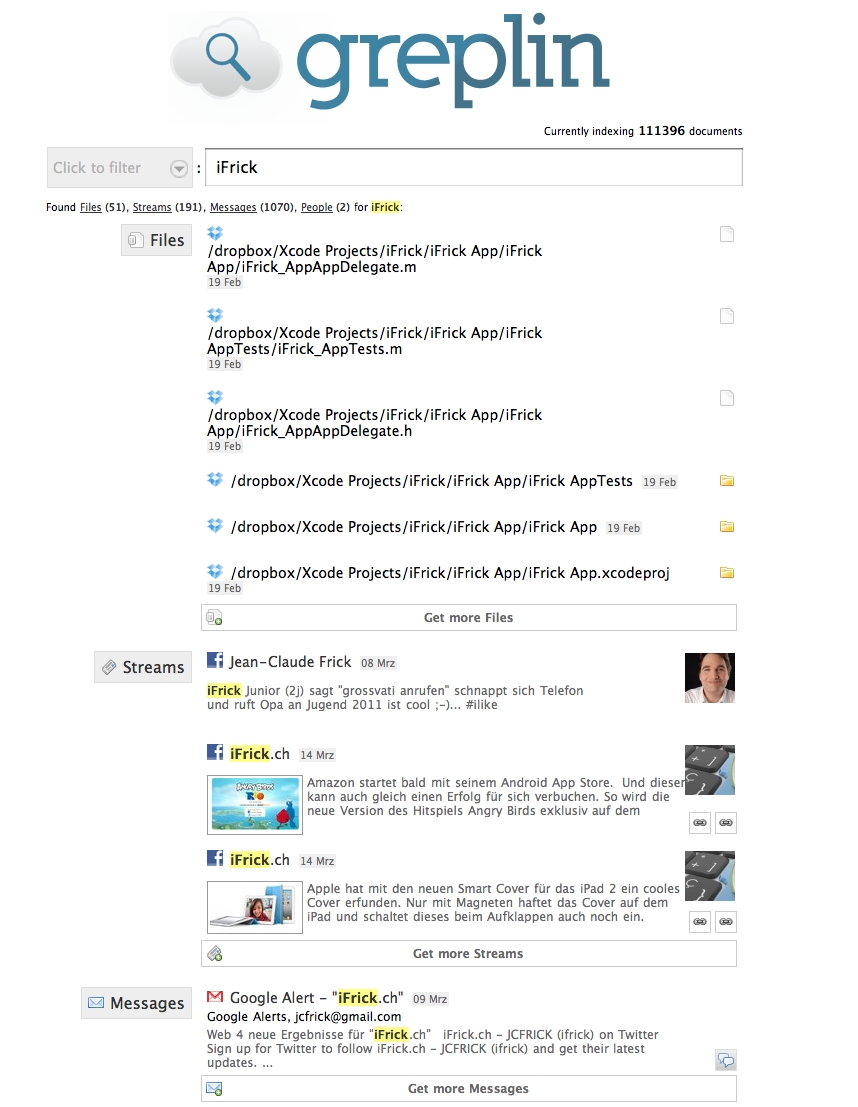Click the Dropbox icon above iFrick_AppAppDelegate.h
This screenshot has height=1107, width=858.
[x=215, y=397]
